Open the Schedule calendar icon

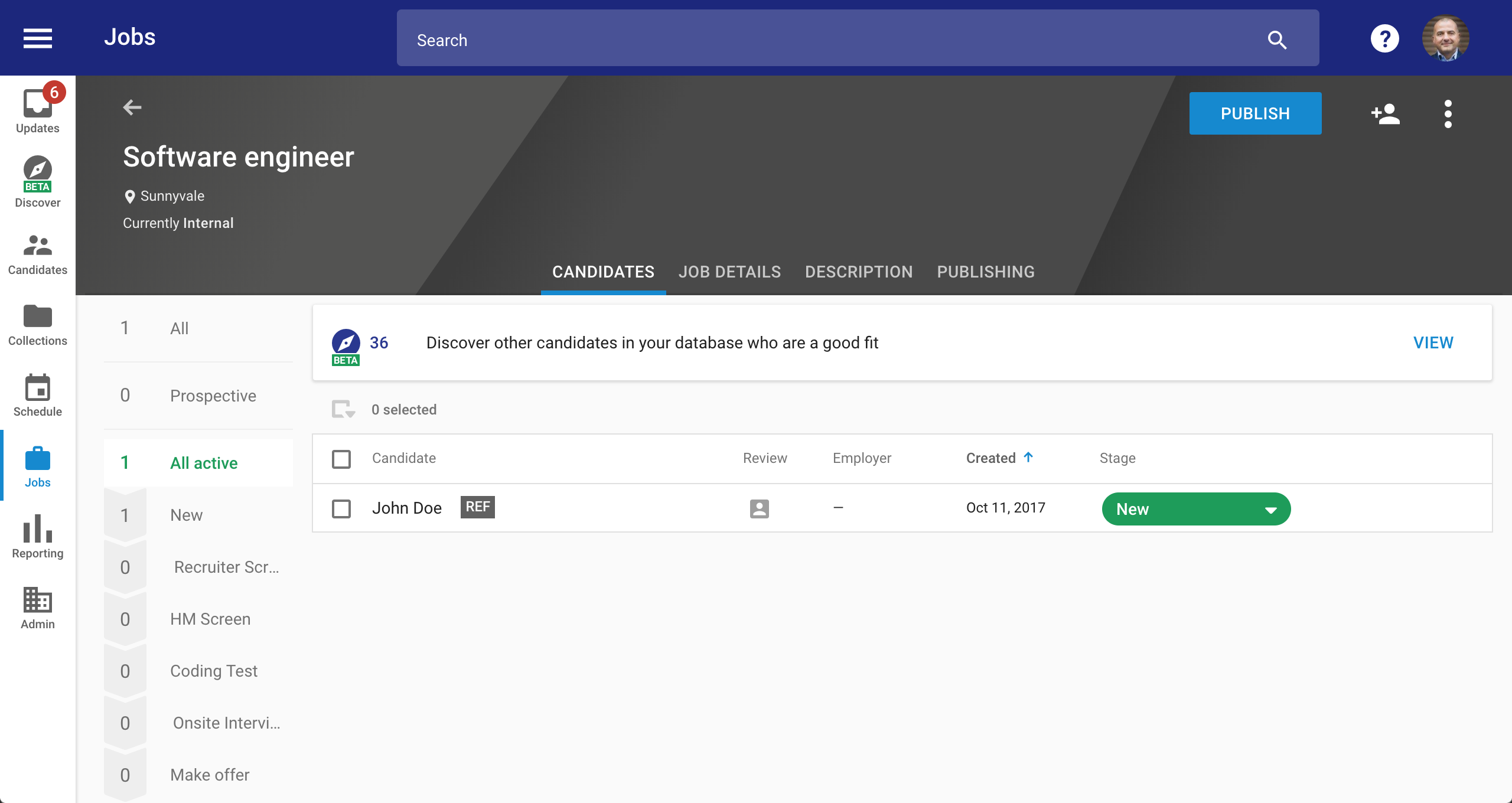tap(38, 395)
